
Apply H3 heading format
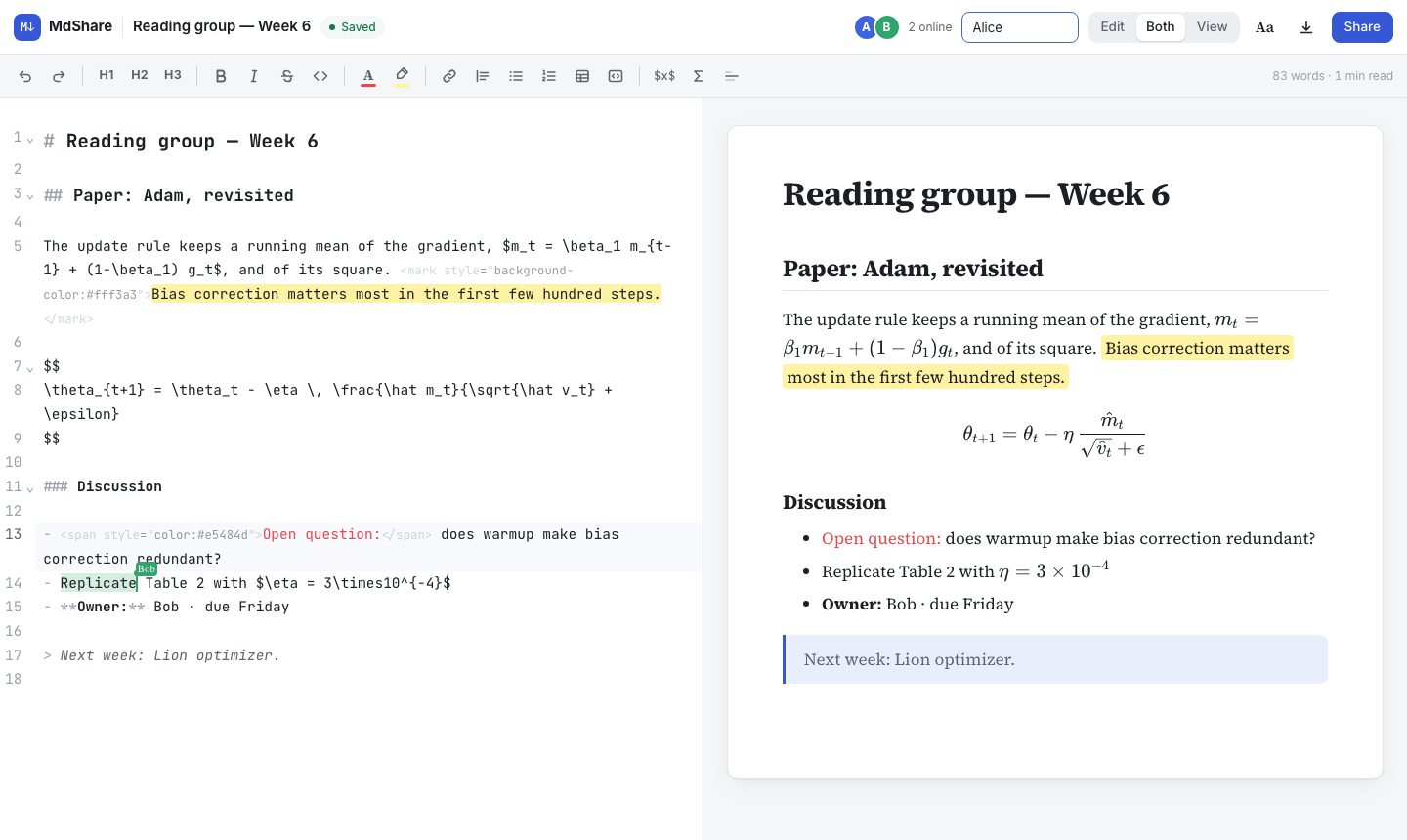[173, 75]
